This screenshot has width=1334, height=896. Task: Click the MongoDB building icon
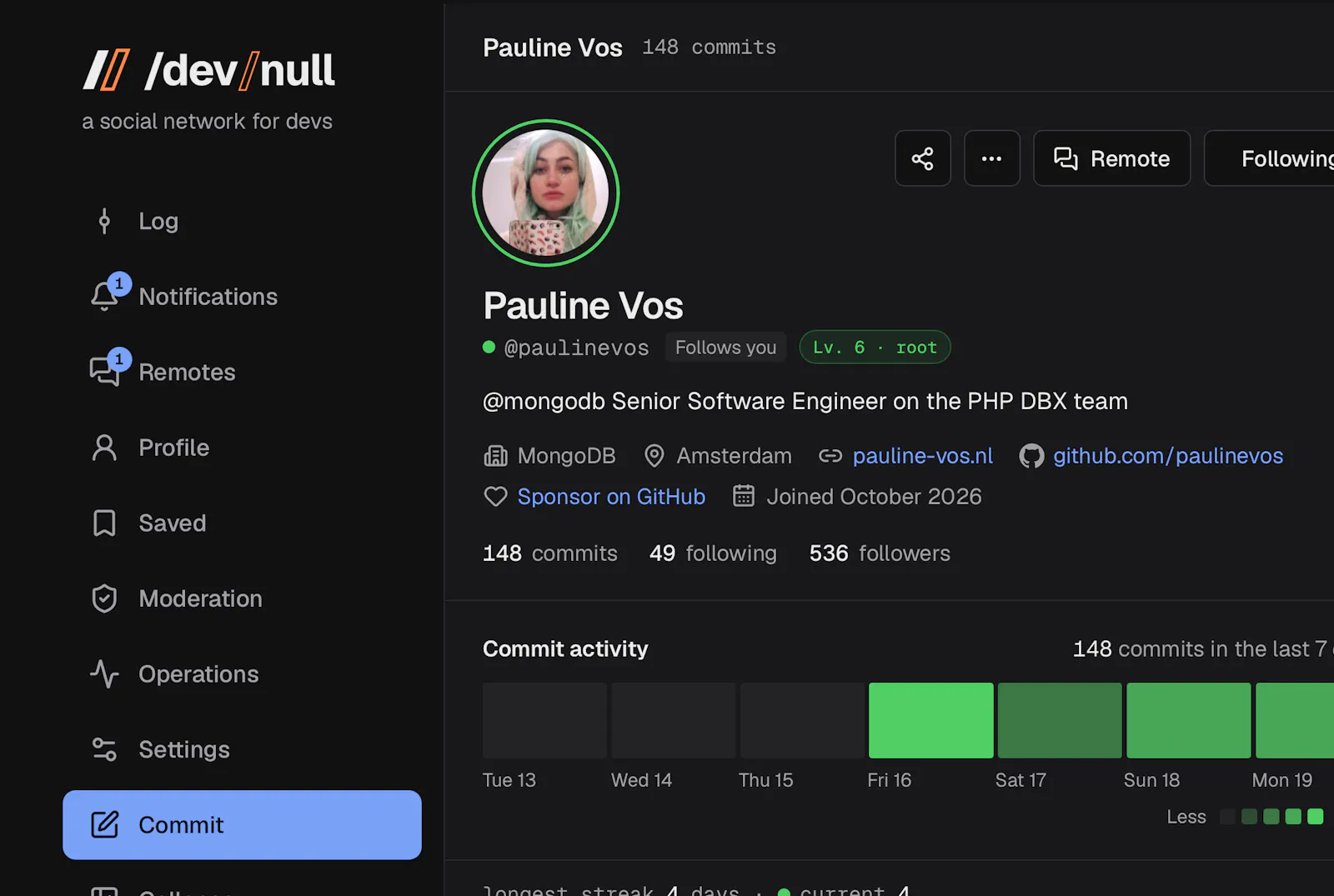pos(495,456)
